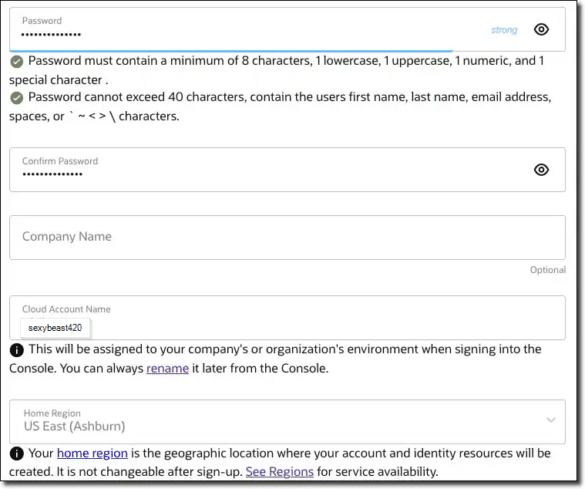
Task: Click the Cloud Account Name field
Action: [287, 318]
